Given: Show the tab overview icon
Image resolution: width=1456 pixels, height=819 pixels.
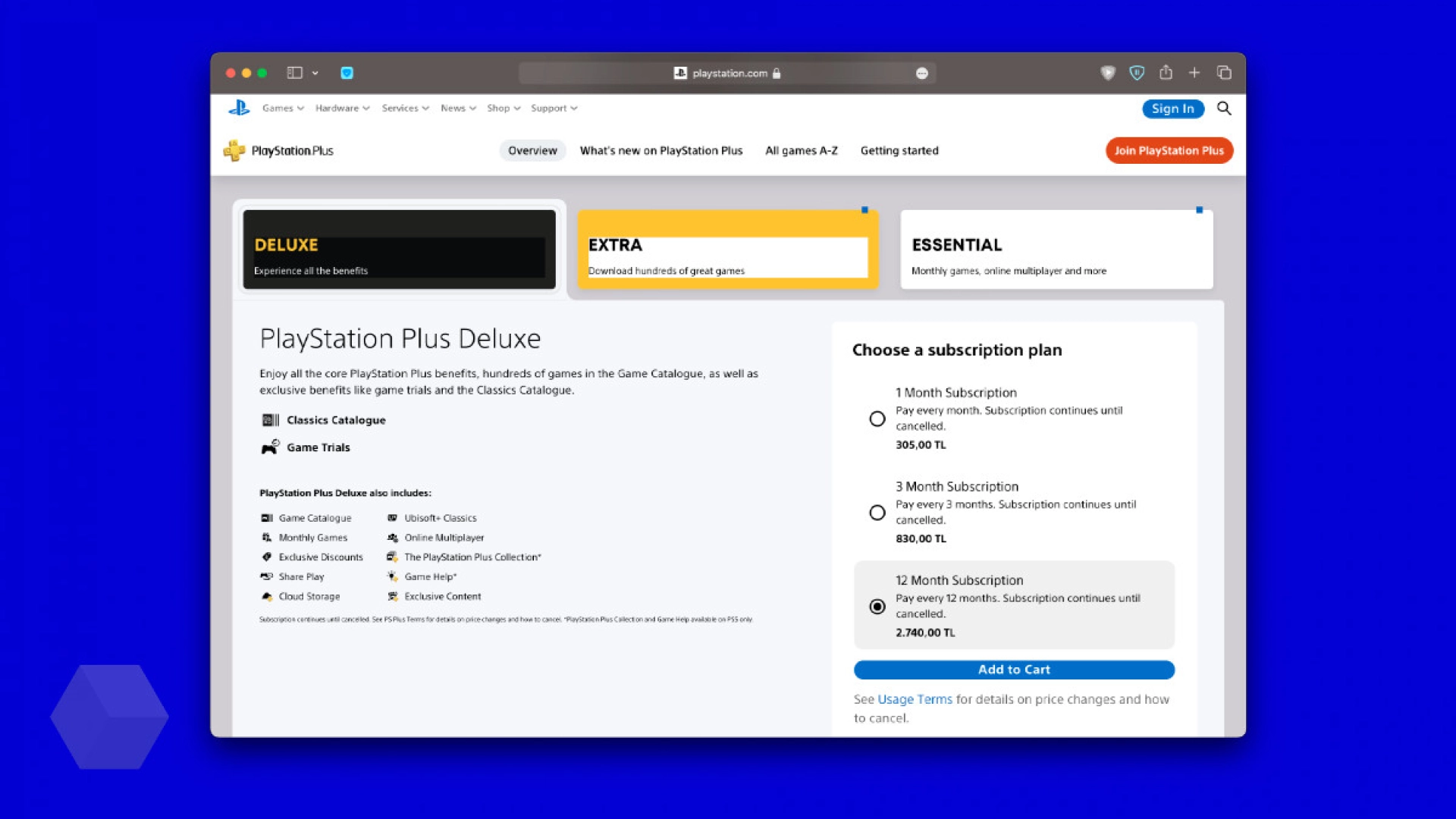Looking at the screenshot, I should pos(1224,73).
